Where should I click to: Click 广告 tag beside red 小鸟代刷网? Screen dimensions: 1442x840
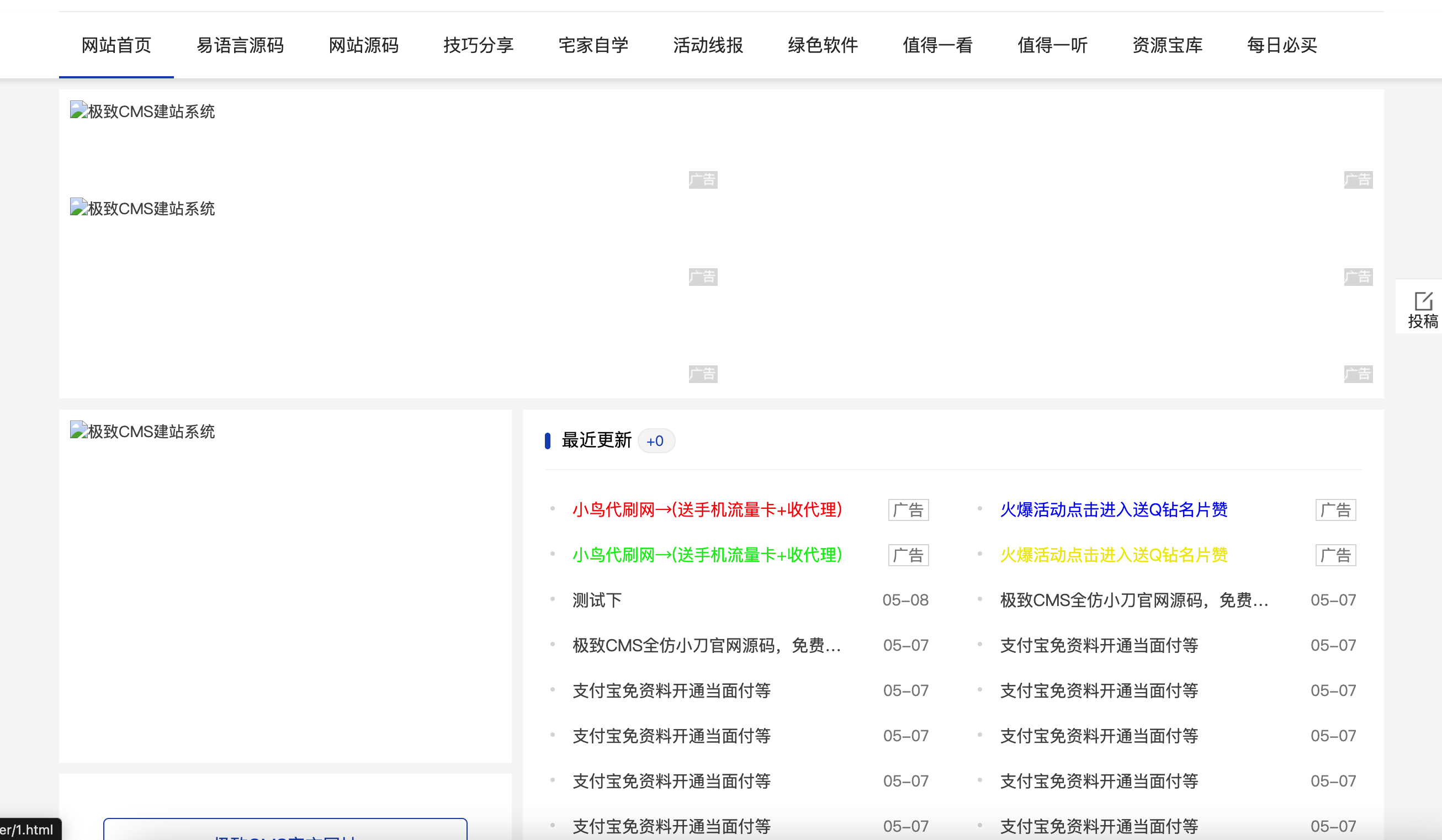(908, 509)
